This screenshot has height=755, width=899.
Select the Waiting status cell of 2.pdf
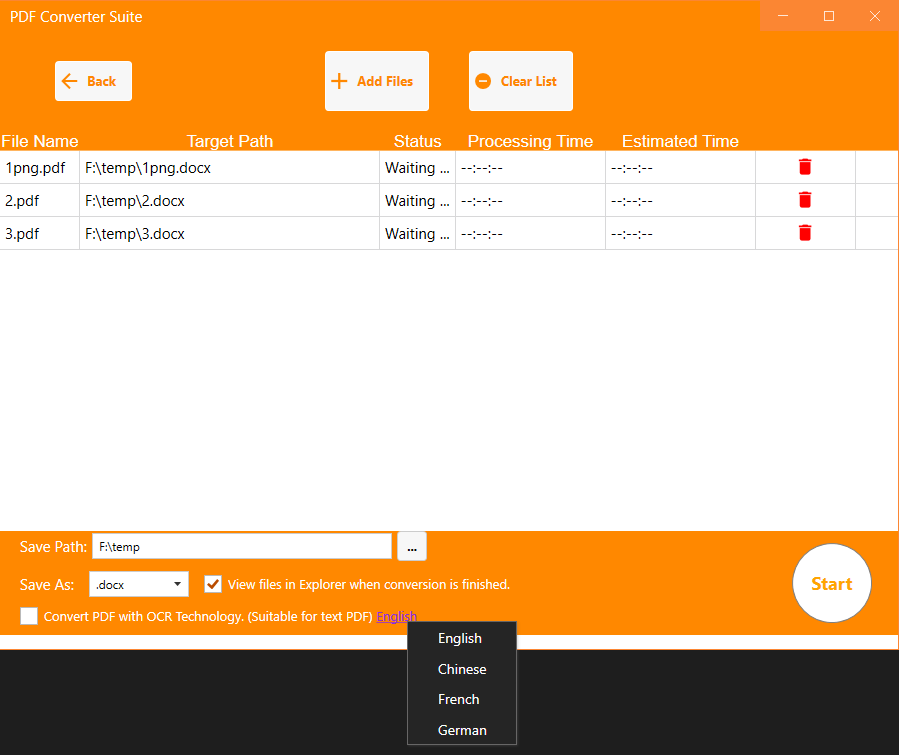417,199
